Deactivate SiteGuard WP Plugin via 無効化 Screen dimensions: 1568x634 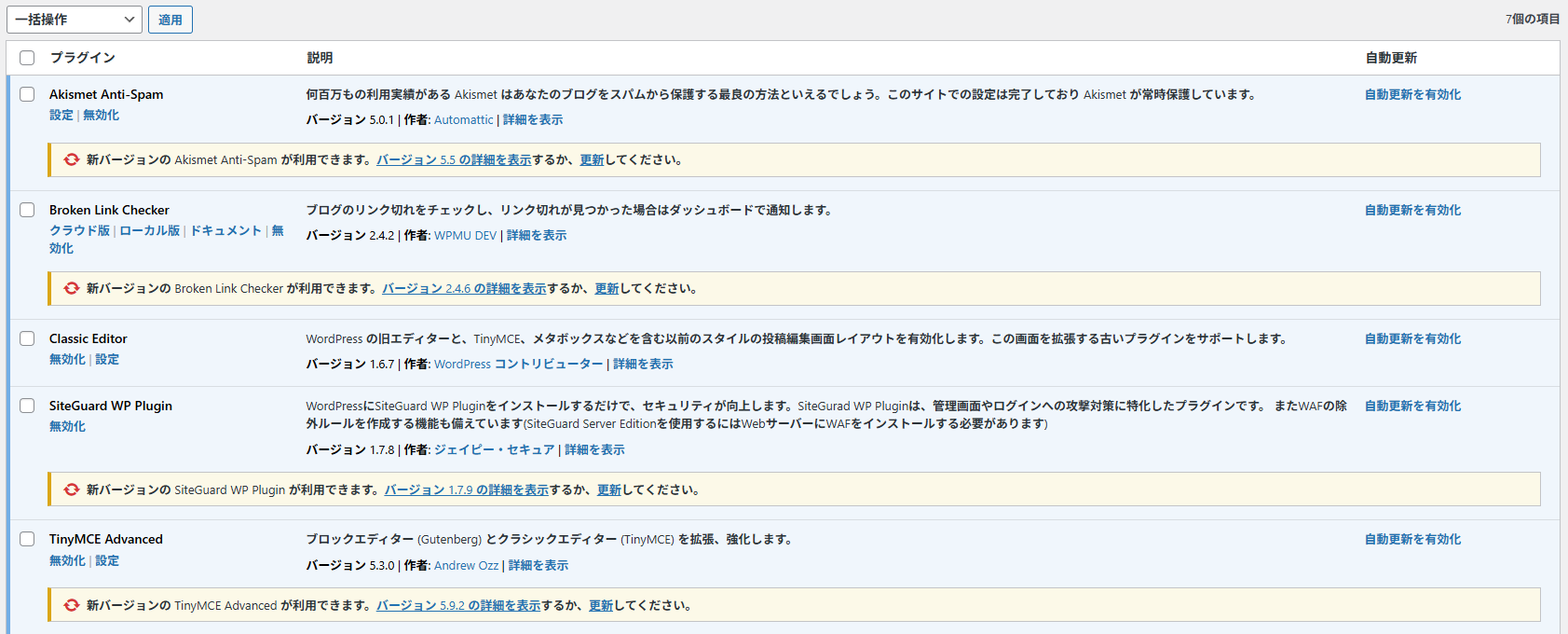pyautogui.click(x=67, y=426)
